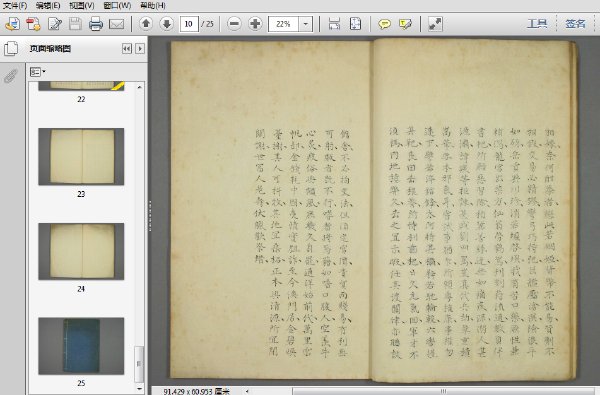
Task: Open the 工具 pane
Action: click(x=537, y=24)
